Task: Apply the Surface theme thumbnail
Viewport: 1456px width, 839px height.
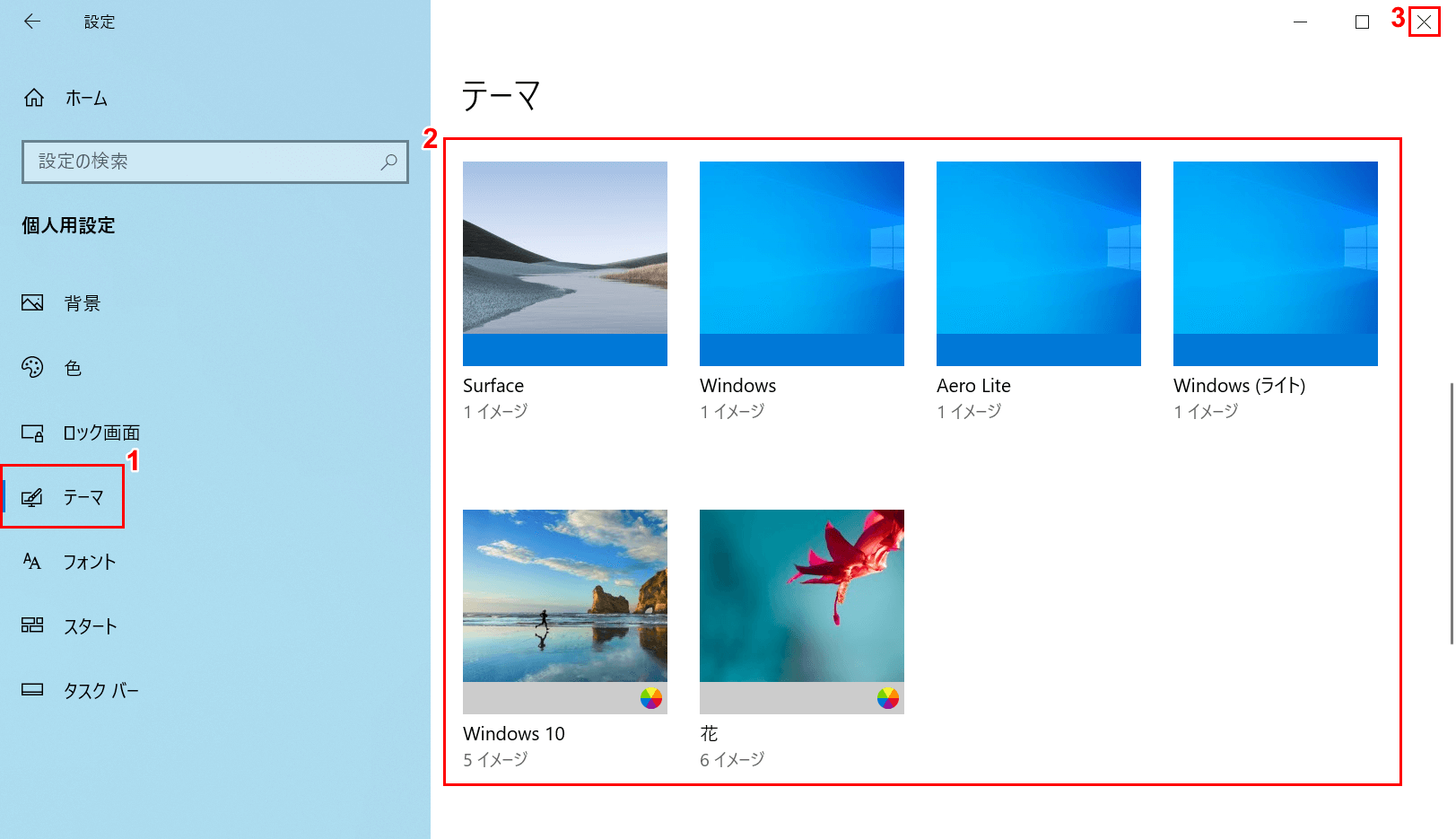Action: (x=565, y=264)
